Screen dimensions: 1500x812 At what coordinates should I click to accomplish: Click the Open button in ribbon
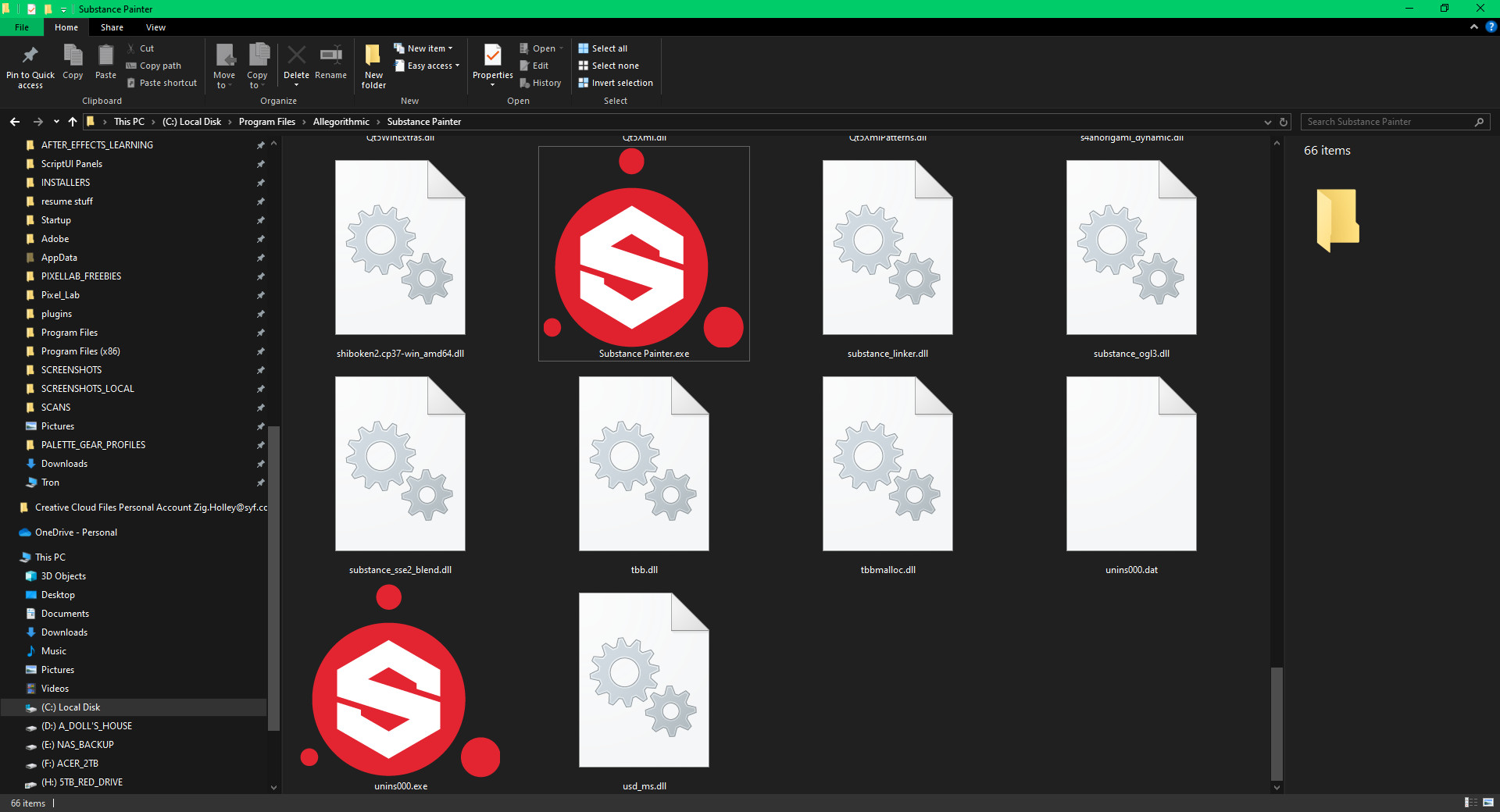tap(541, 48)
